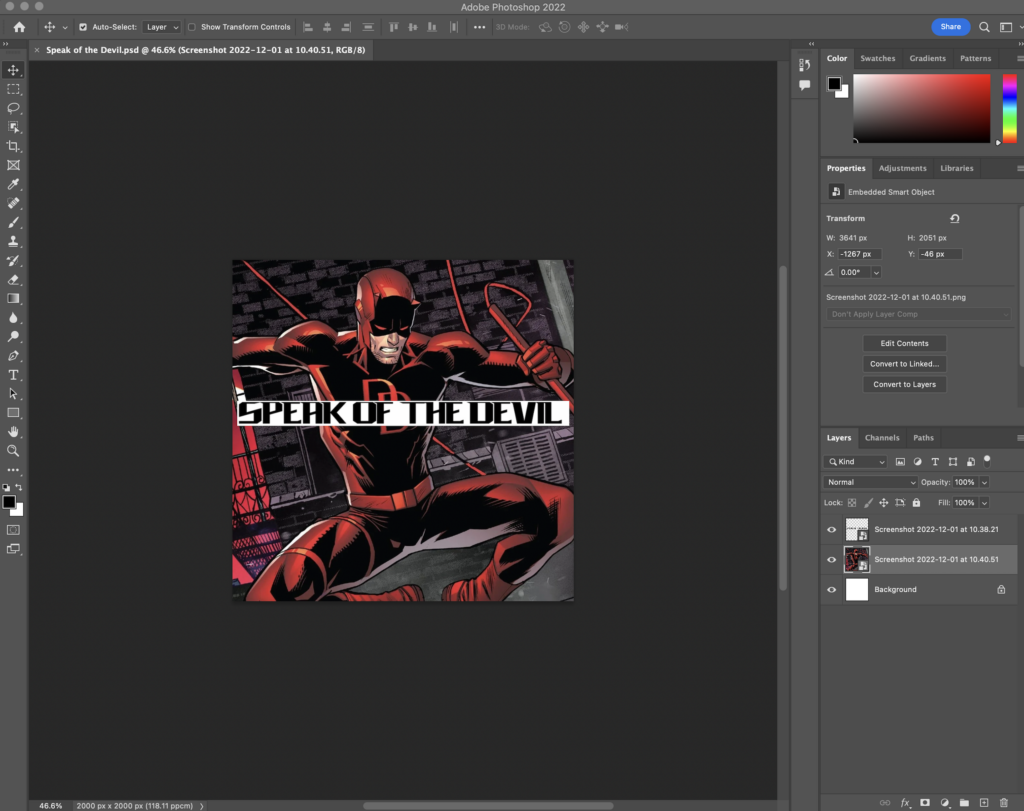Open the Kind layer filter dropdown

[856, 462]
